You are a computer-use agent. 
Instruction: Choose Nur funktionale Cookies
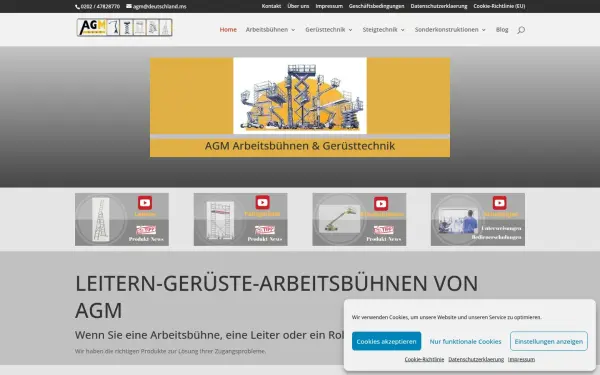(x=465, y=341)
